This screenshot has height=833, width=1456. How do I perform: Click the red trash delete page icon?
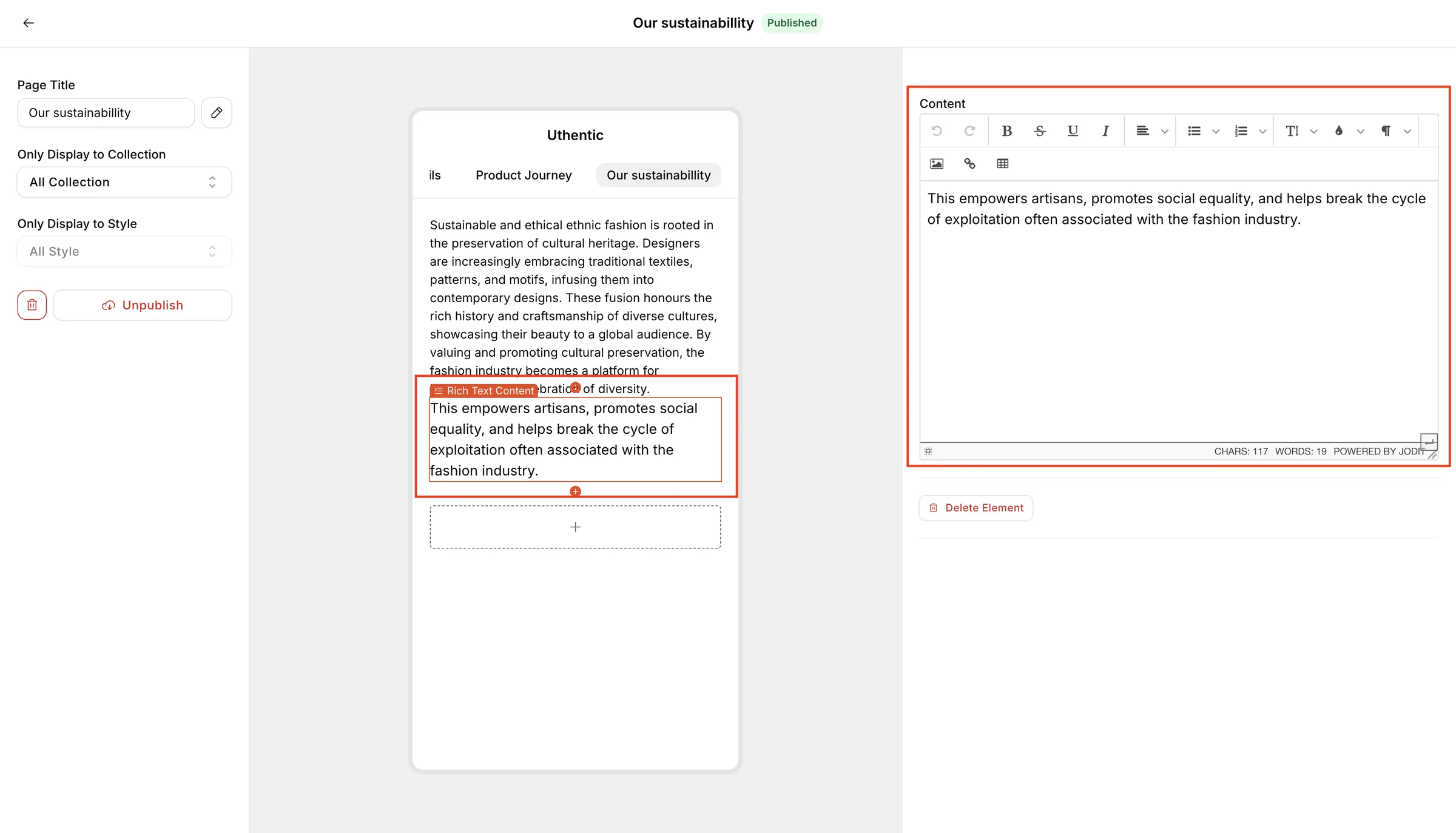[32, 305]
